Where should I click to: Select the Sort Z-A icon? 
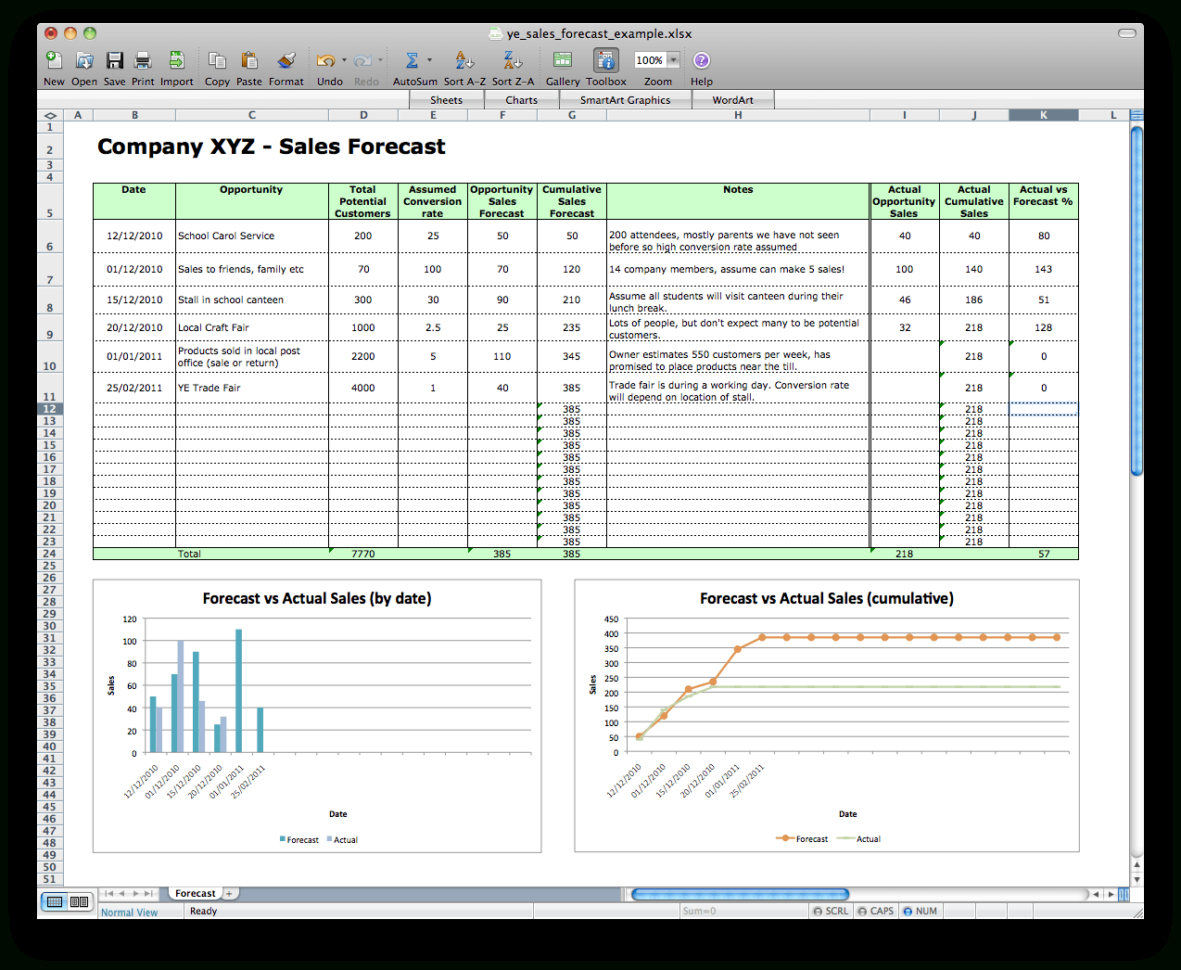point(511,60)
